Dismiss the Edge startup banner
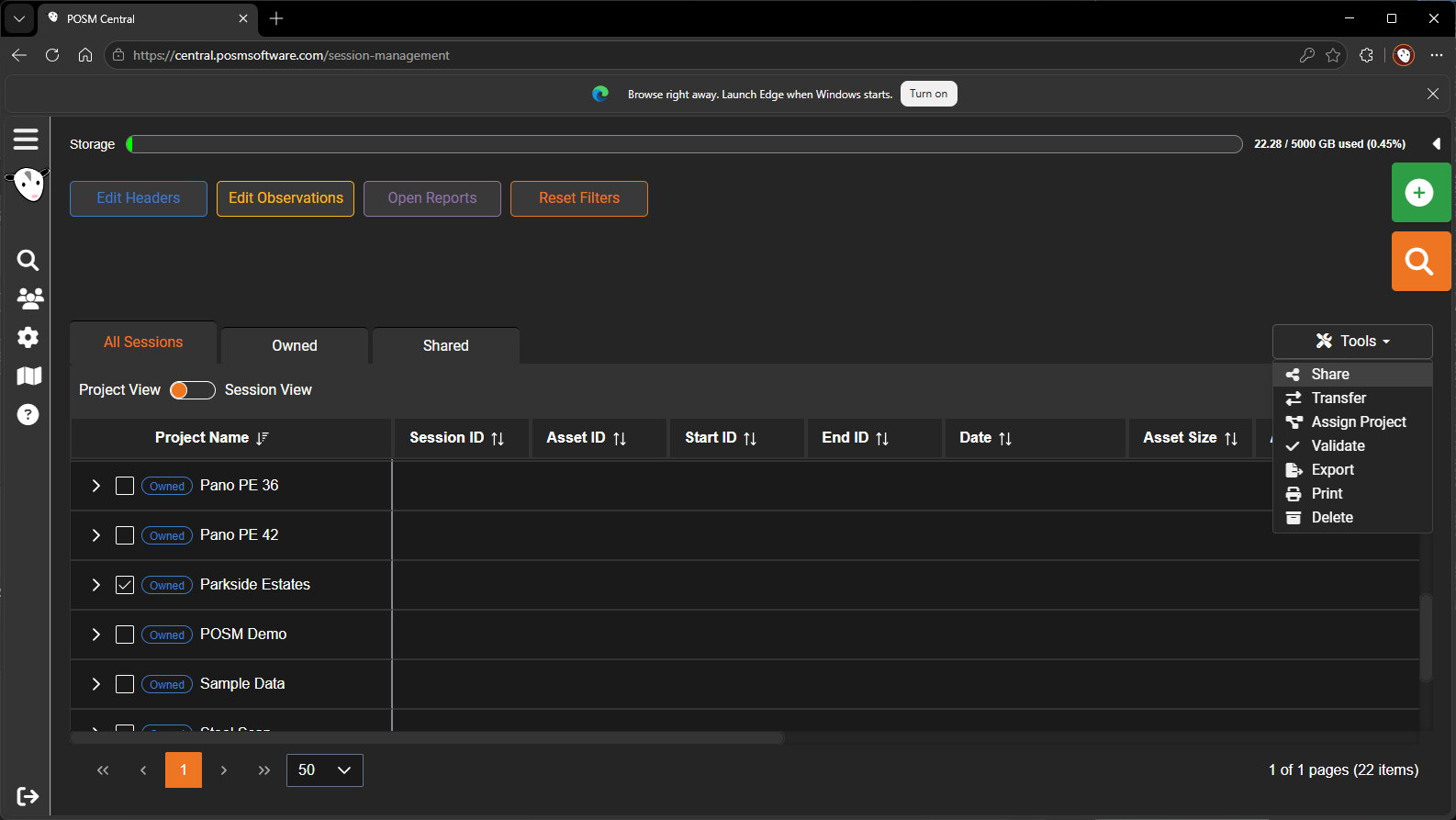 pyautogui.click(x=1433, y=94)
